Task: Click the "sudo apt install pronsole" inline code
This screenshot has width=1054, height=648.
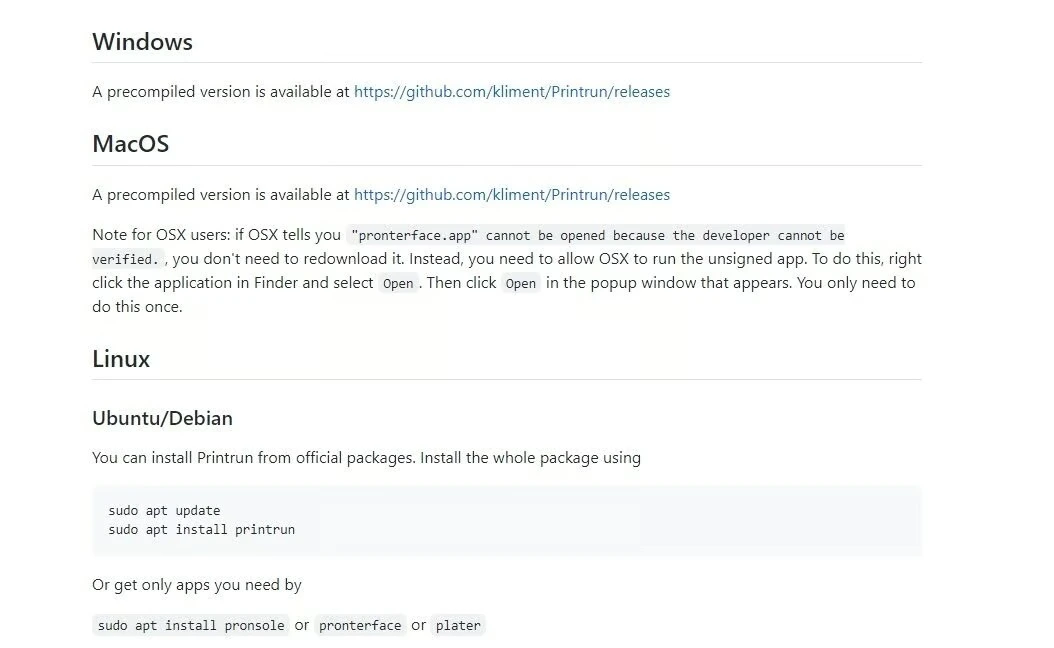Action: (x=191, y=626)
